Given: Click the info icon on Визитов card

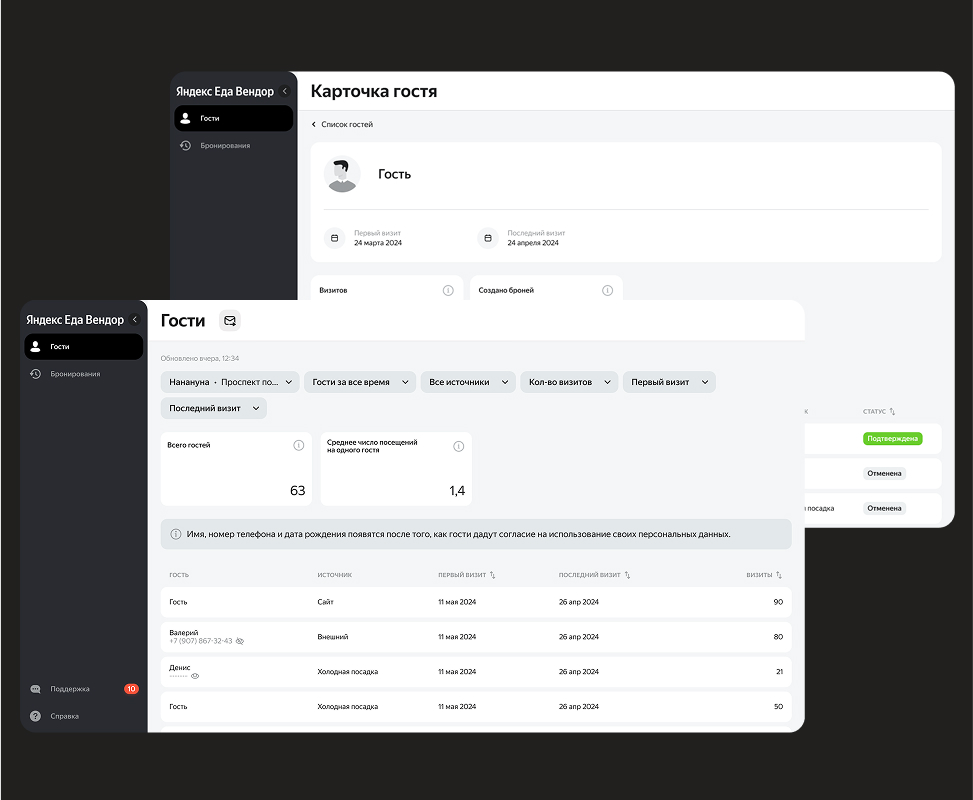Looking at the screenshot, I should click(448, 290).
